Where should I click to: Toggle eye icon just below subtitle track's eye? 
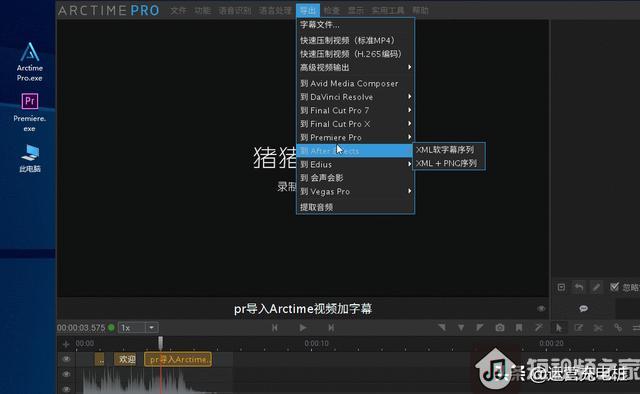pyautogui.click(x=67, y=374)
